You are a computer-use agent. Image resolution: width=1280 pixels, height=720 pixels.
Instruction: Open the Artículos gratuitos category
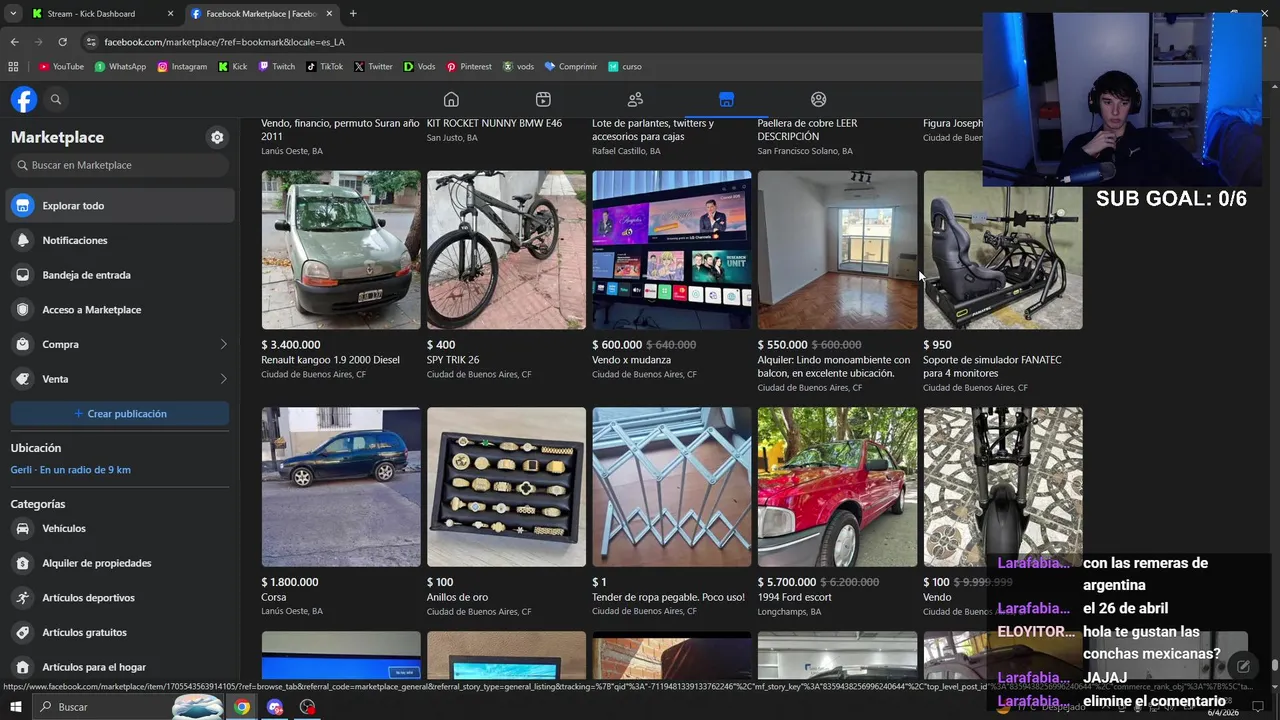tap(120, 632)
